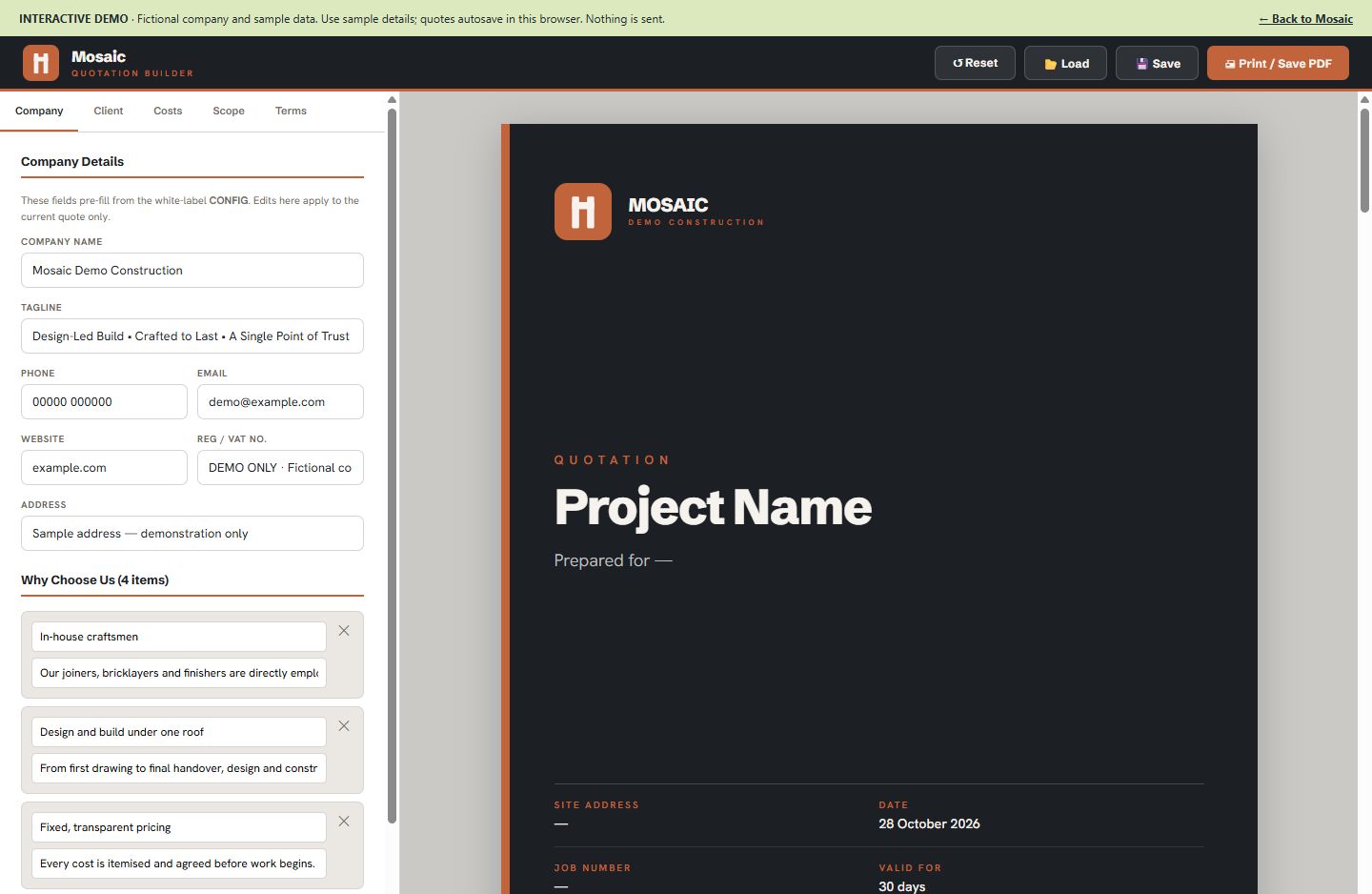Image resolution: width=1372 pixels, height=894 pixels.
Task: Click the 'Prepared for —' line
Action: 614,560
